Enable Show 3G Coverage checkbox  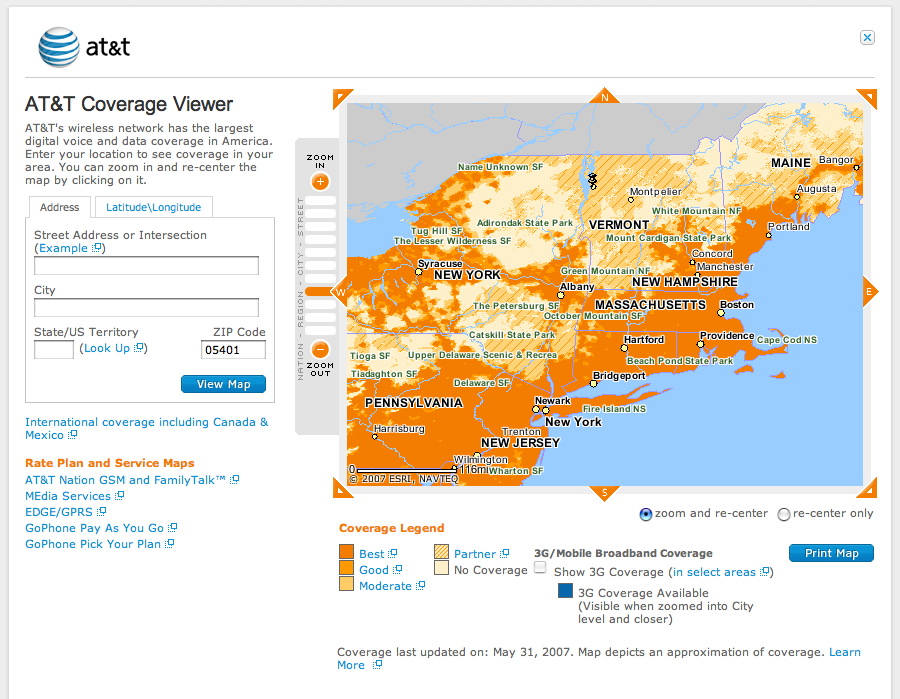pyautogui.click(x=540, y=568)
